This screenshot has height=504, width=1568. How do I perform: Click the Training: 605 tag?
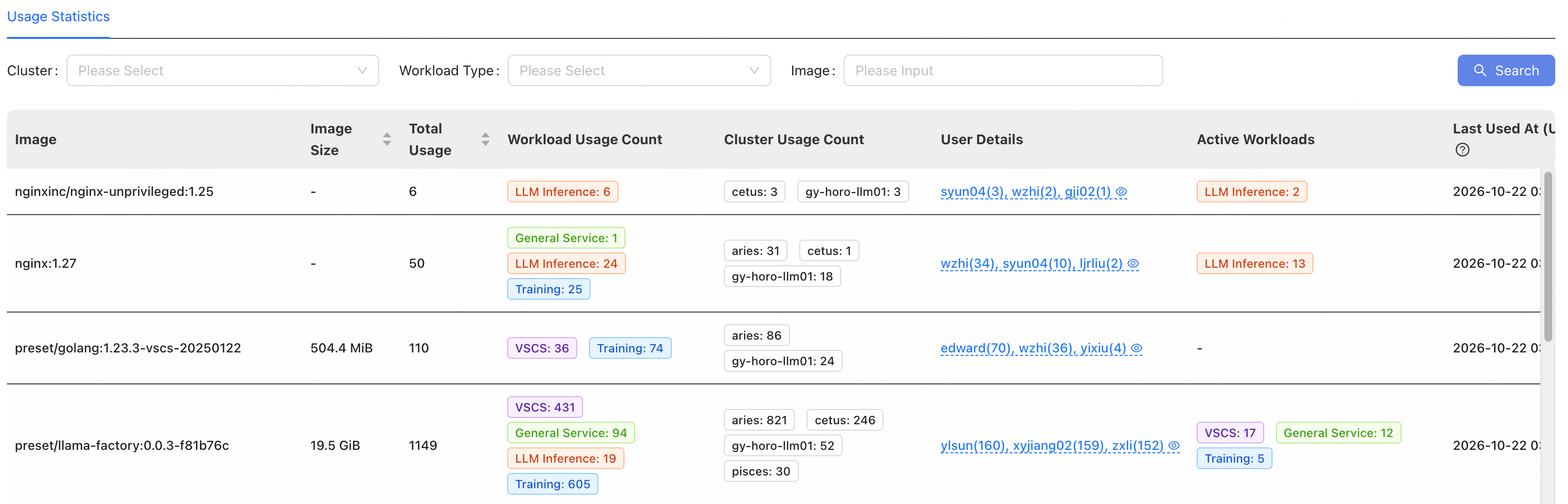tap(553, 484)
